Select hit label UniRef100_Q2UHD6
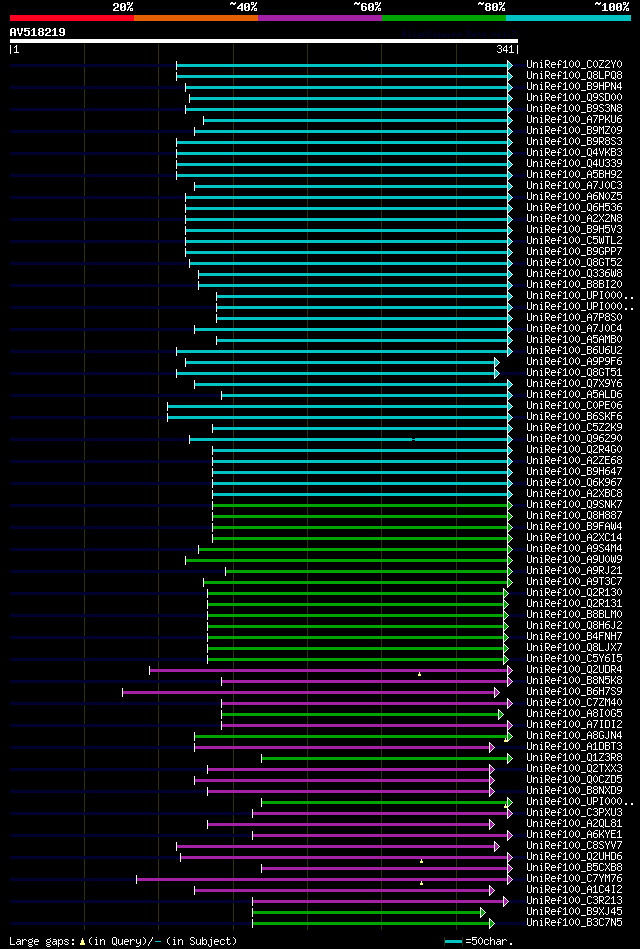 [574, 856]
